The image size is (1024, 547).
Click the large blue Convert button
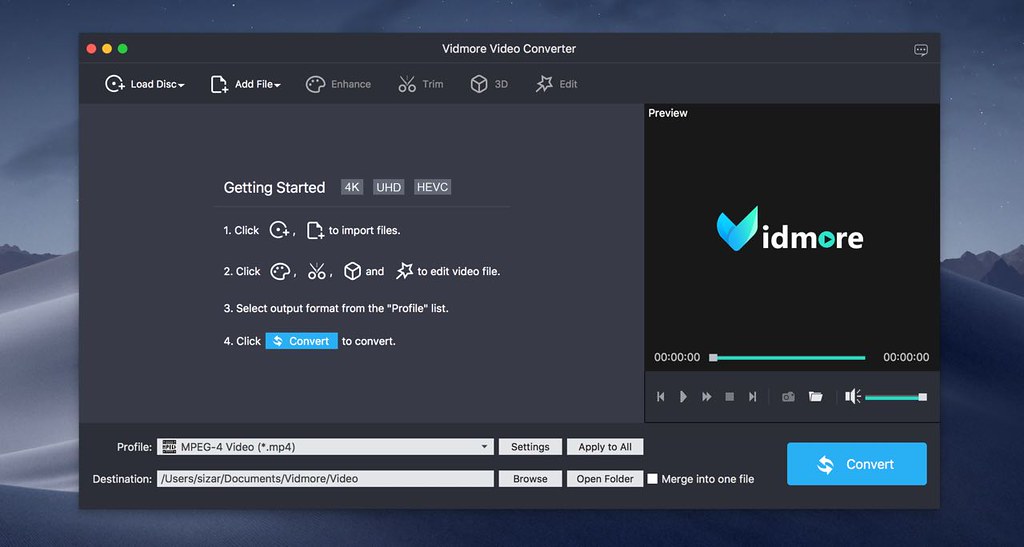[x=856, y=464]
